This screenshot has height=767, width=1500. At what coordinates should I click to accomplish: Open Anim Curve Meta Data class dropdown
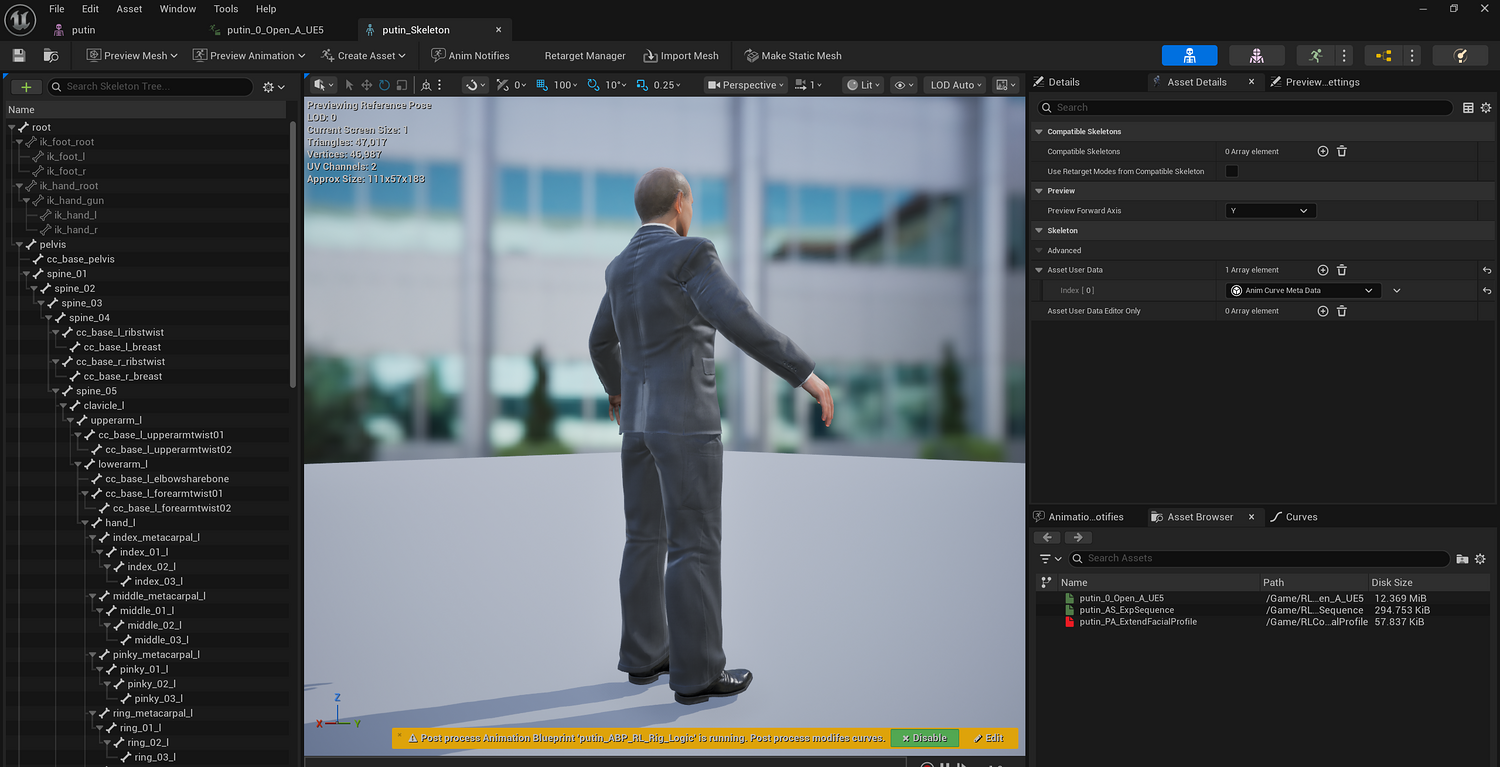pos(1303,291)
